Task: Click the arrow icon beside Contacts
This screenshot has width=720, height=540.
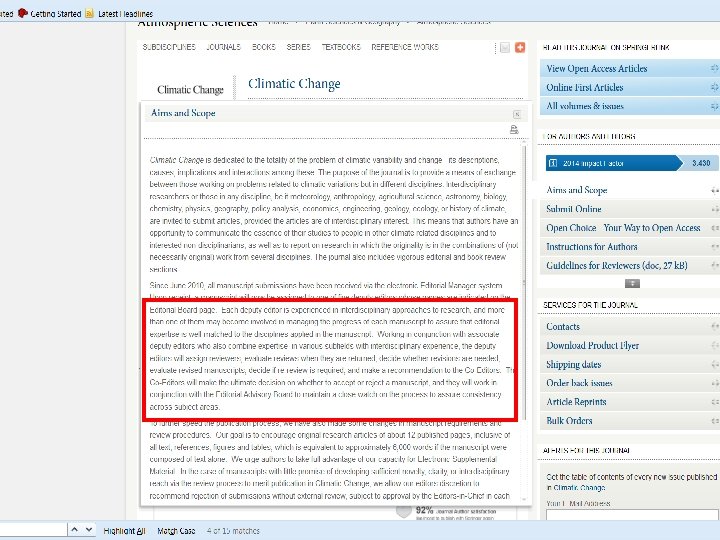Action: tap(714, 326)
